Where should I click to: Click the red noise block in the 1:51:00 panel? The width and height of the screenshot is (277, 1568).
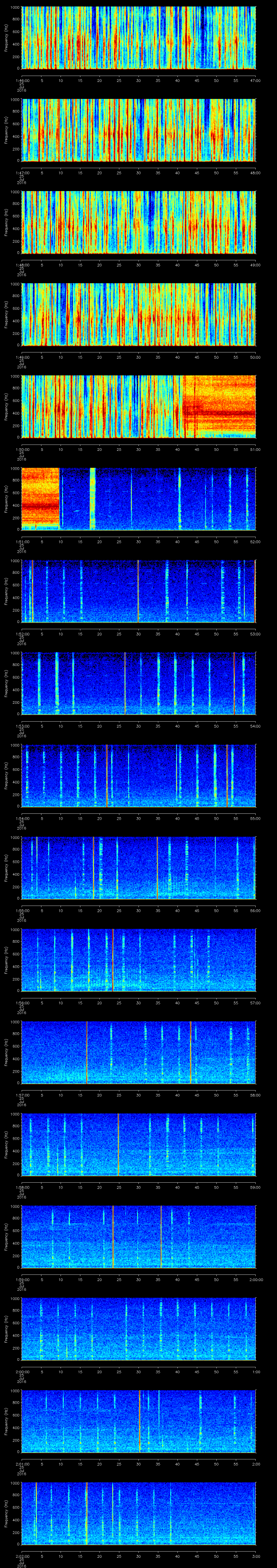coord(41,499)
